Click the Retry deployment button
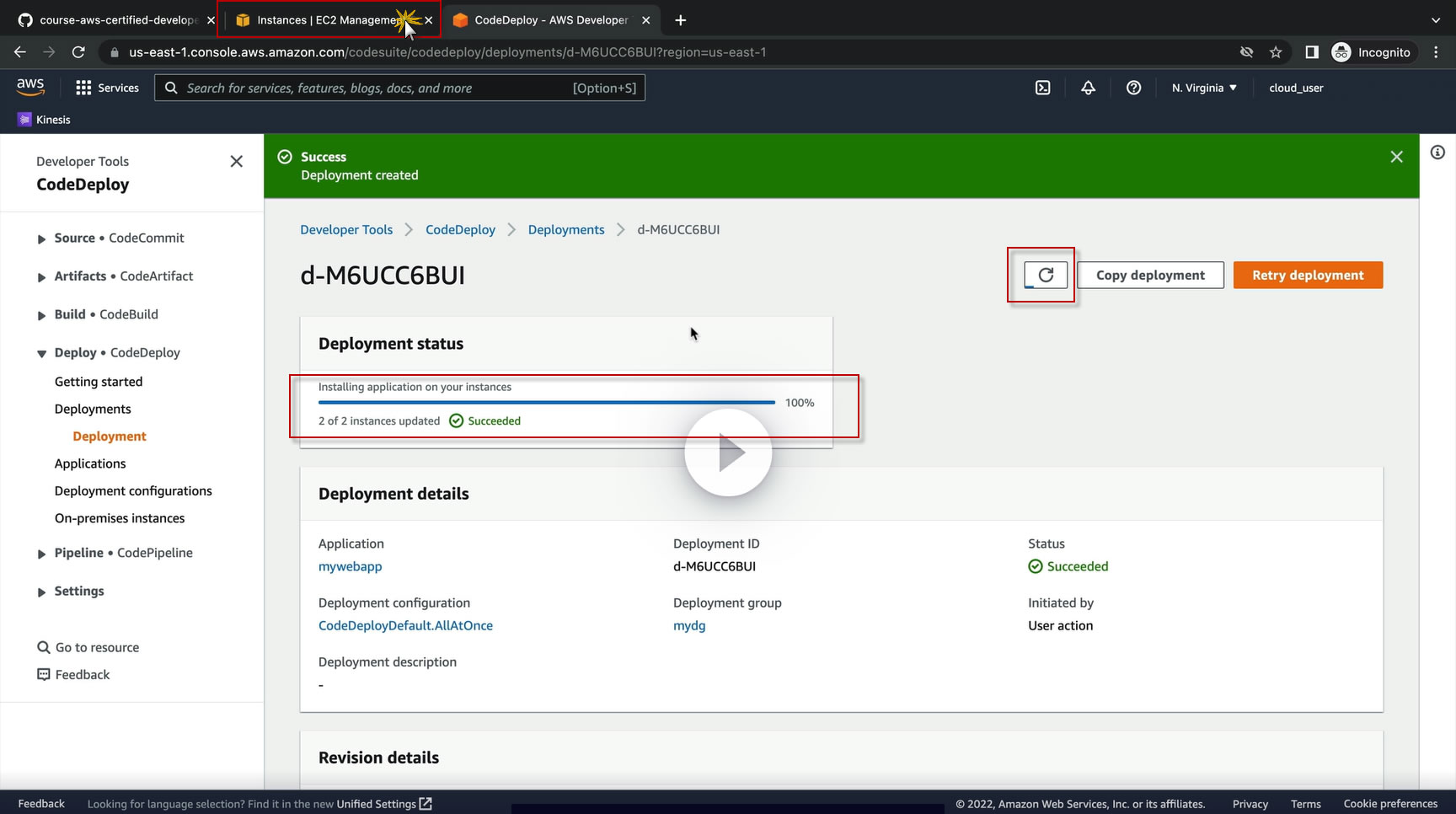Screen dimensions: 1456x814 (1308, 276)
